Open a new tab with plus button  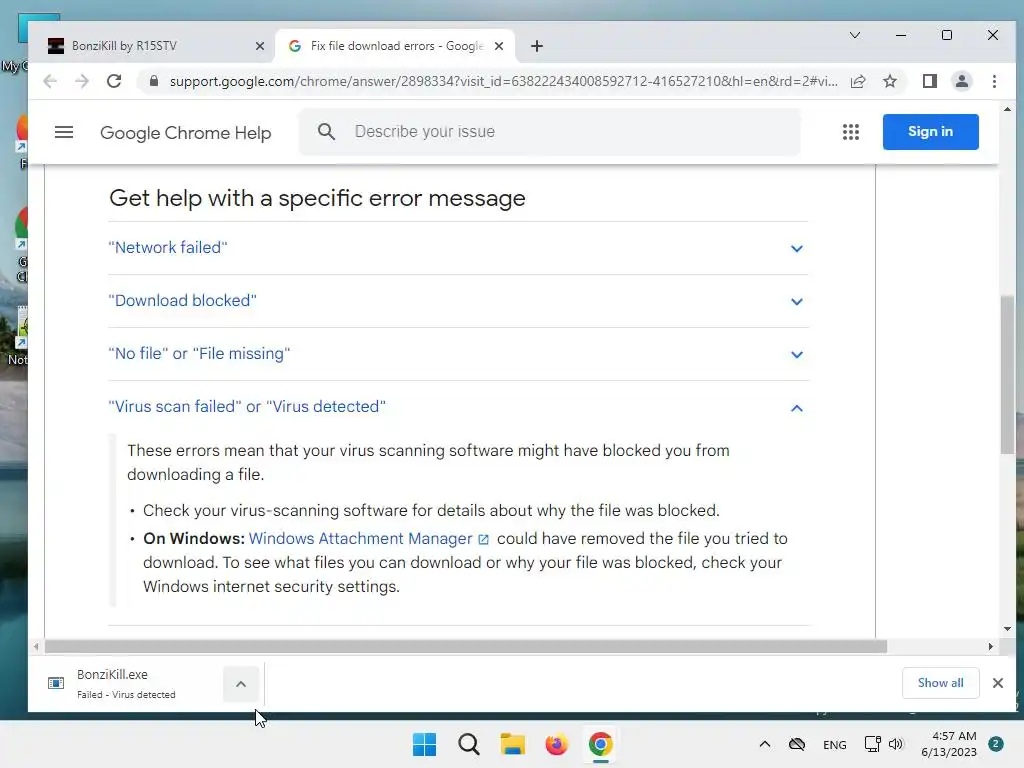point(537,46)
